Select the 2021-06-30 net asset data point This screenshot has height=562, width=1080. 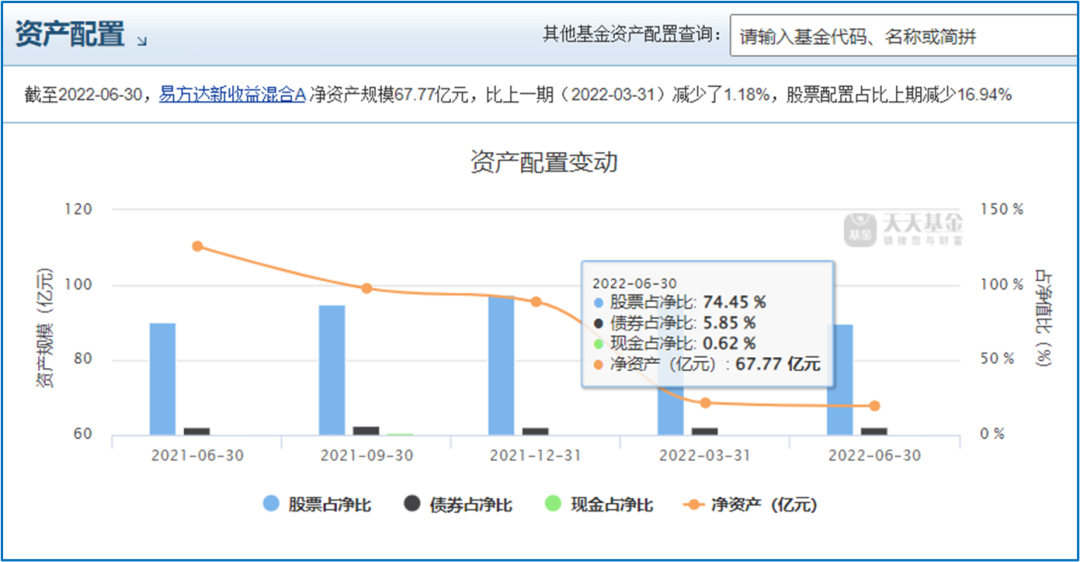coord(198,247)
